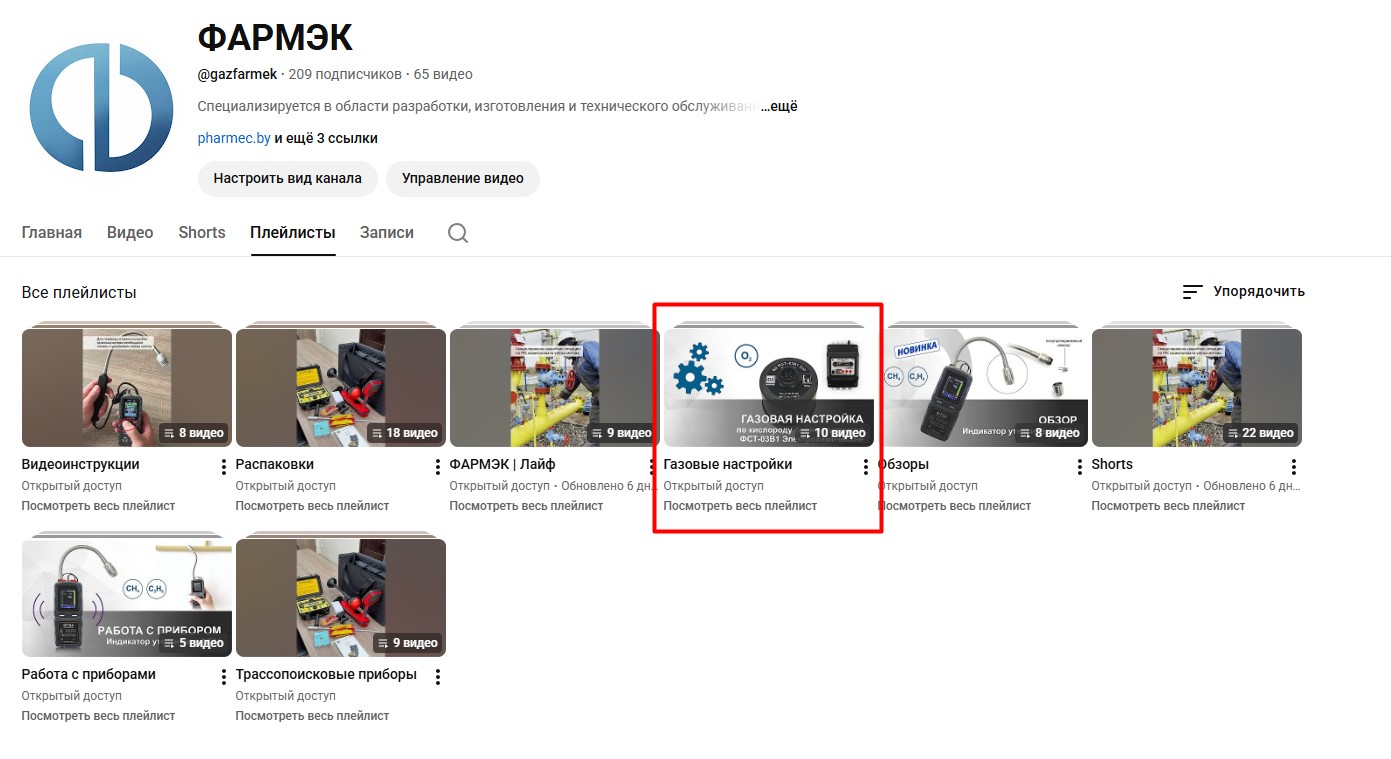Expand channel description with …ещё
This screenshot has height=759, width=1391.
click(x=779, y=106)
